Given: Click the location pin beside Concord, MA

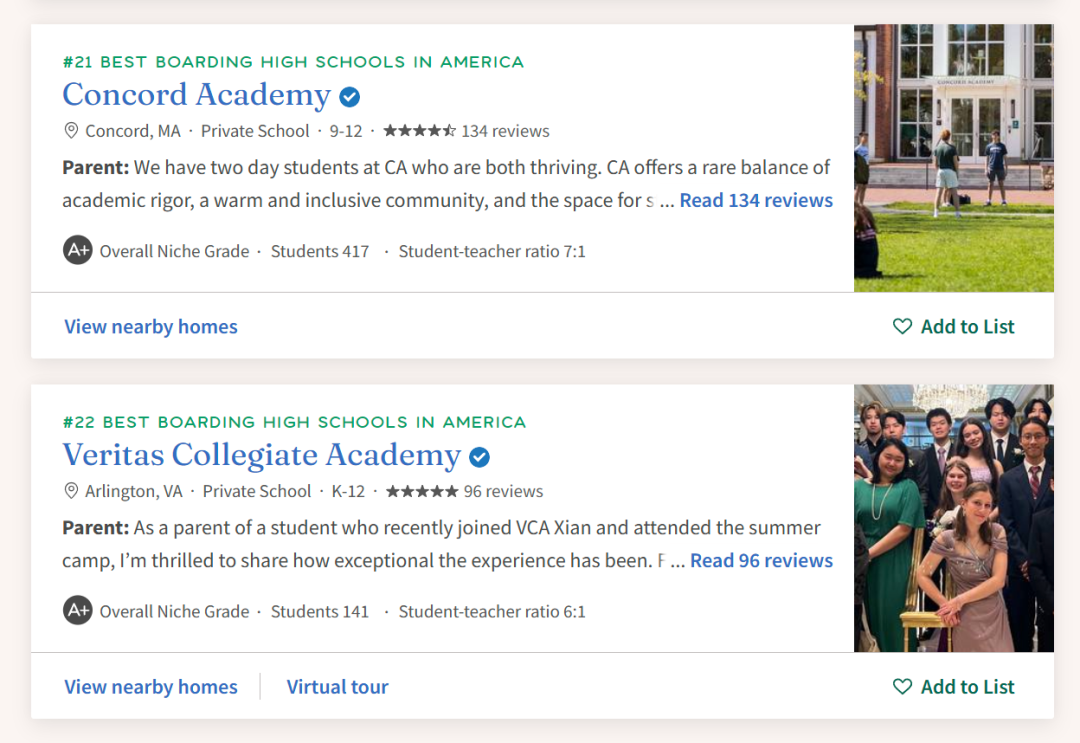Looking at the screenshot, I should pyautogui.click(x=71, y=131).
